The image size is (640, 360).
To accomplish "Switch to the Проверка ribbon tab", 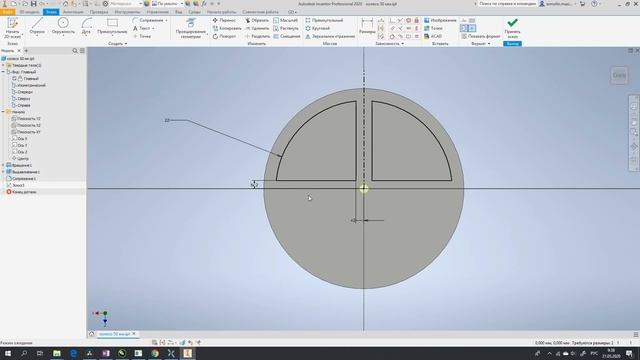I will click(x=99, y=12).
